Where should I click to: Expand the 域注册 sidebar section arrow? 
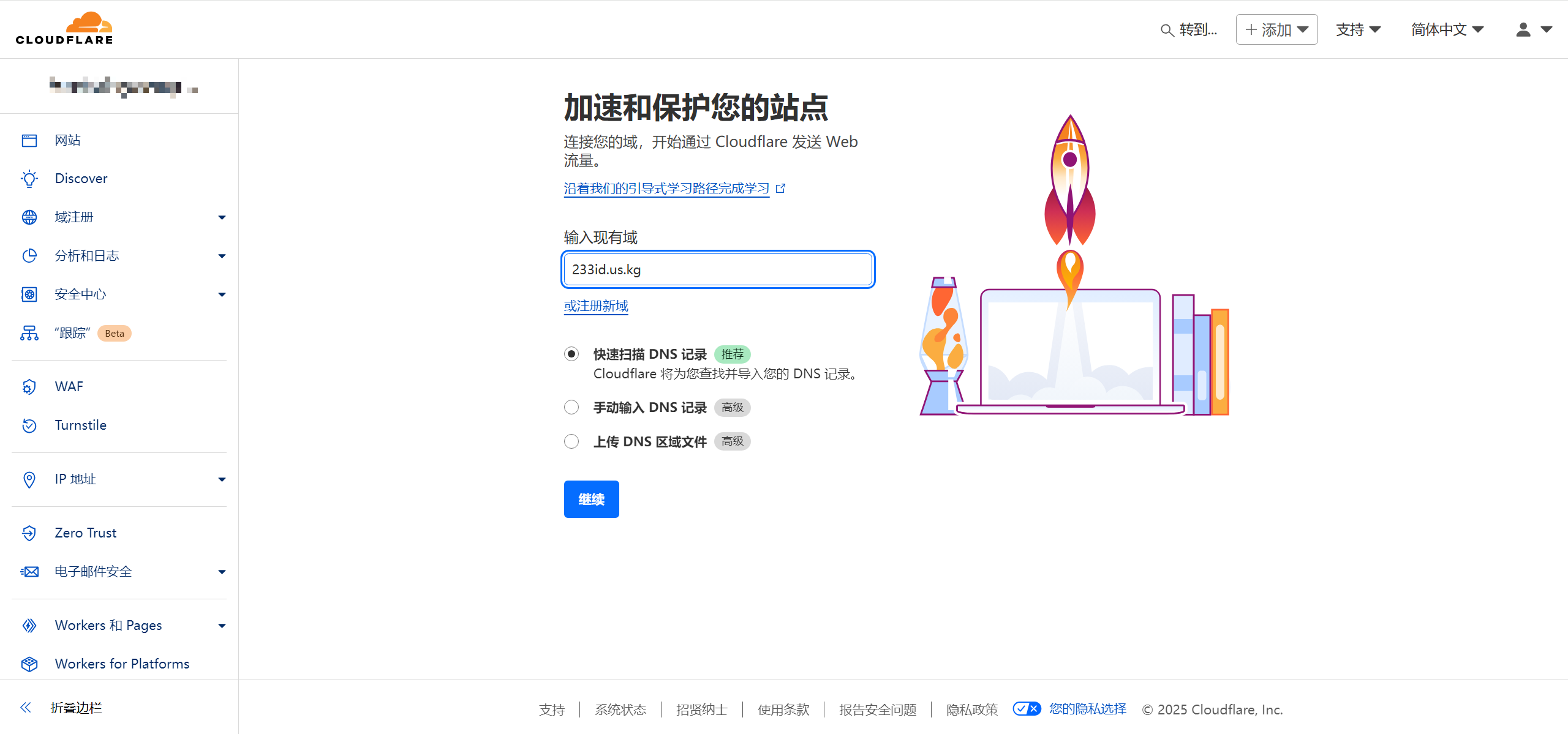click(222, 217)
